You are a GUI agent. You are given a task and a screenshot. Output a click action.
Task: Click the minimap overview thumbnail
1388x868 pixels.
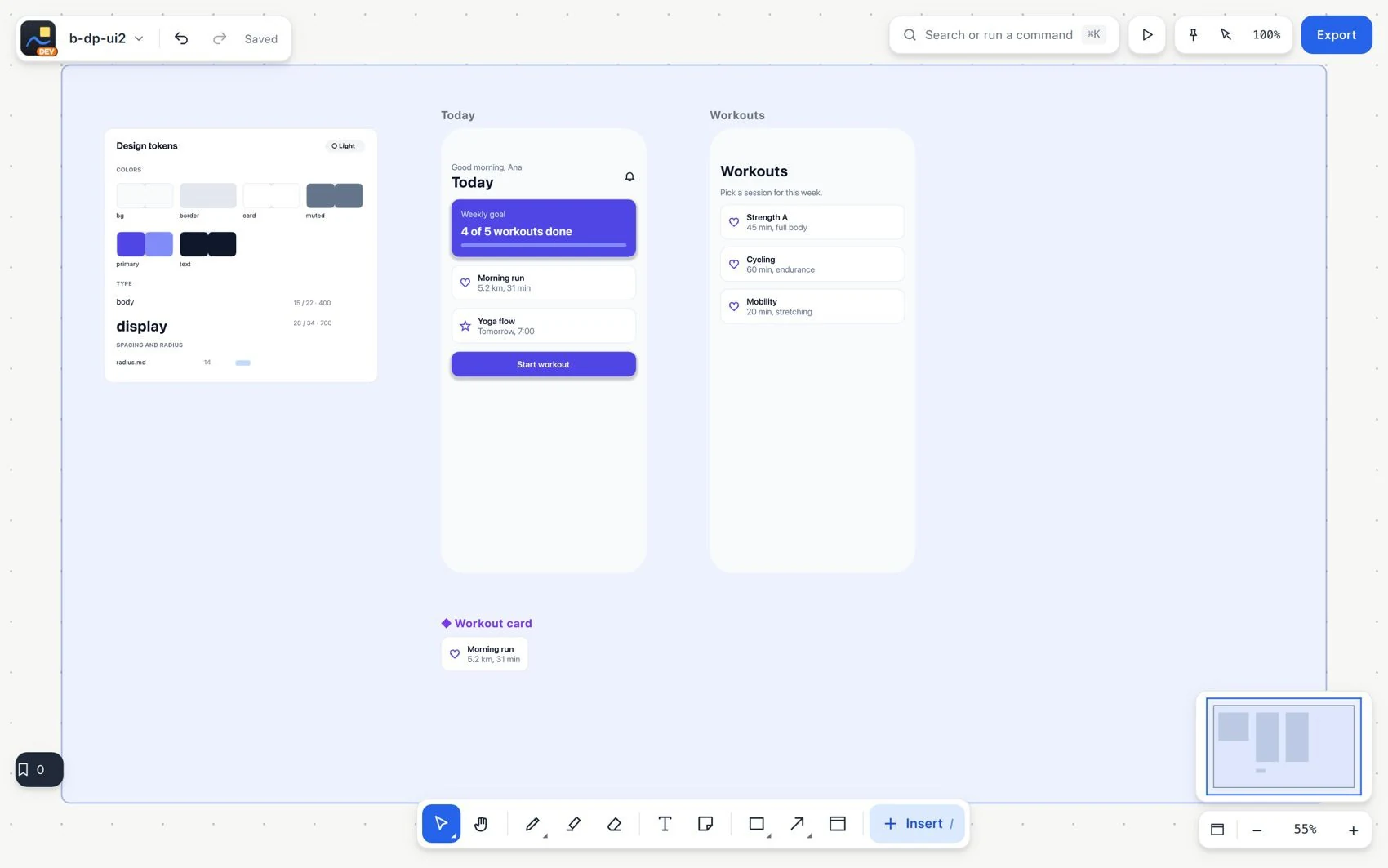tap(1283, 746)
